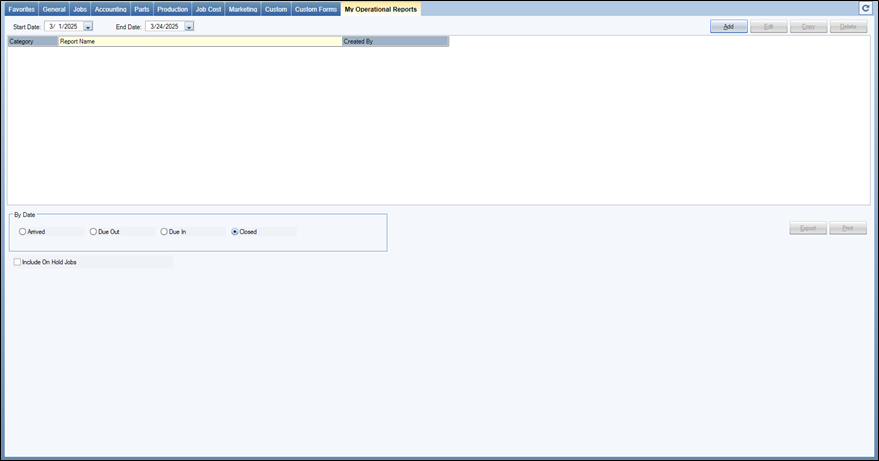Sort by the Category column header
Screen dimensions: 879x461
(x=33, y=42)
